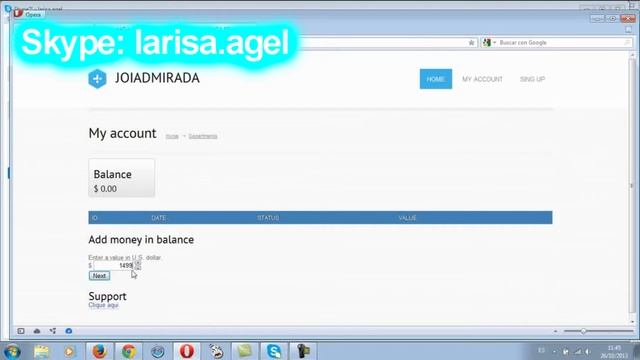
Task: Click the Opera Unite share icon
Action: [x=53, y=331]
